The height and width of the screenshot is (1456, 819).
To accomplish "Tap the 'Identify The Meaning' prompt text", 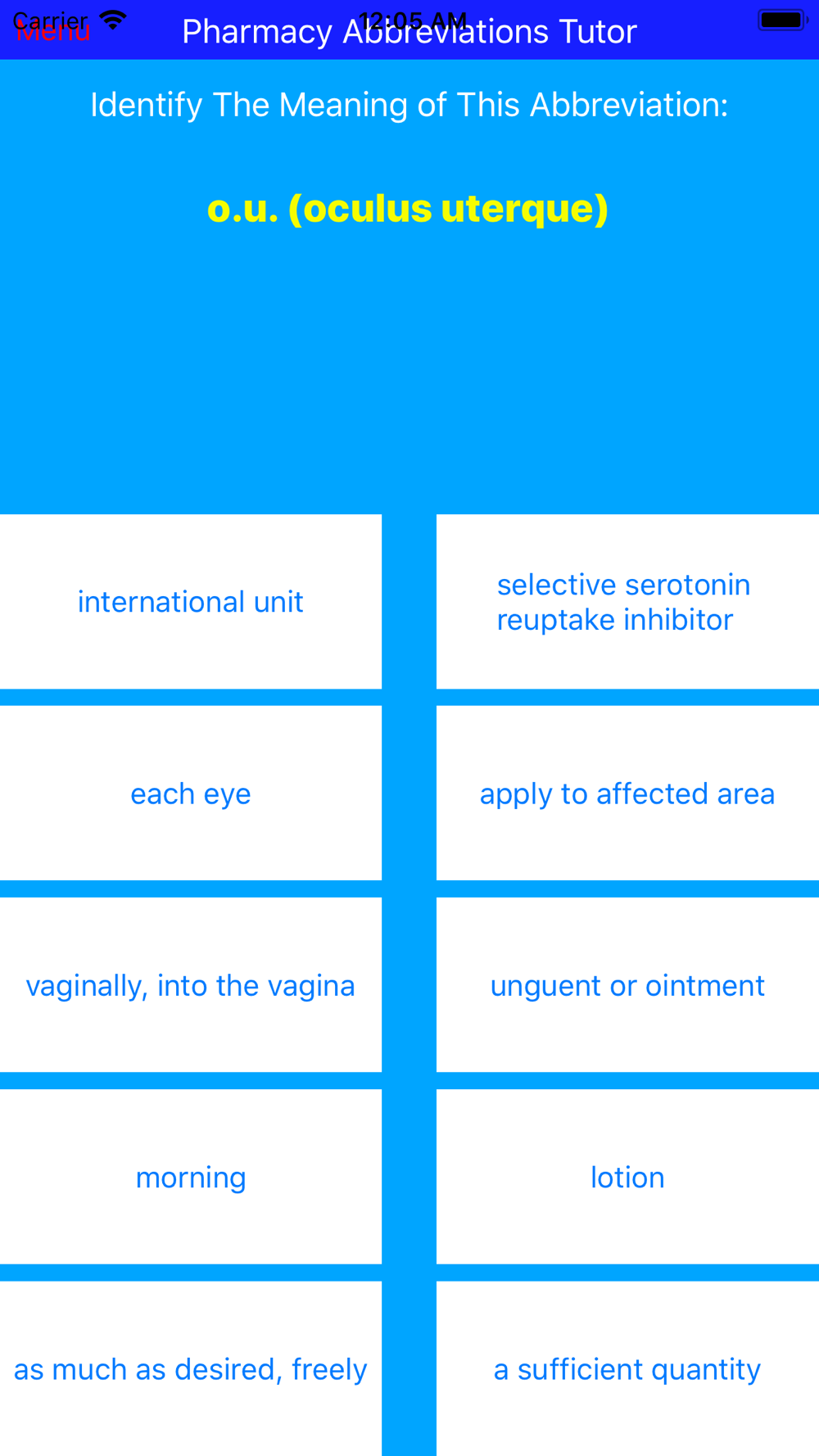I will [x=409, y=105].
